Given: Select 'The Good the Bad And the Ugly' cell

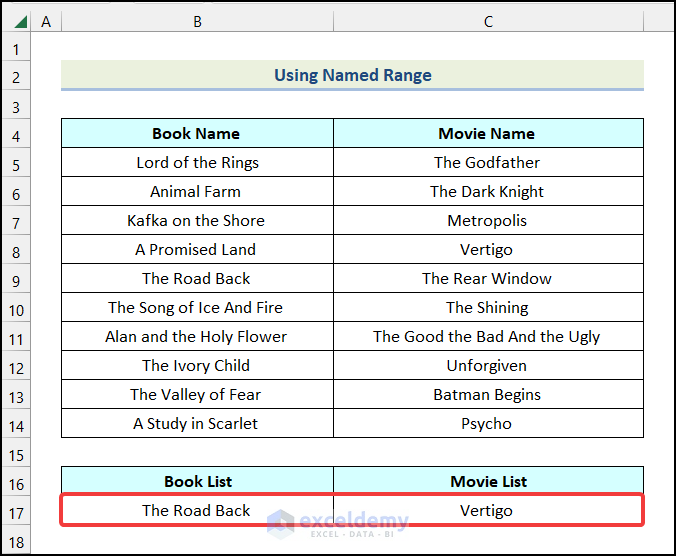Looking at the screenshot, I should pyautogui.click(x=488, y=337).
